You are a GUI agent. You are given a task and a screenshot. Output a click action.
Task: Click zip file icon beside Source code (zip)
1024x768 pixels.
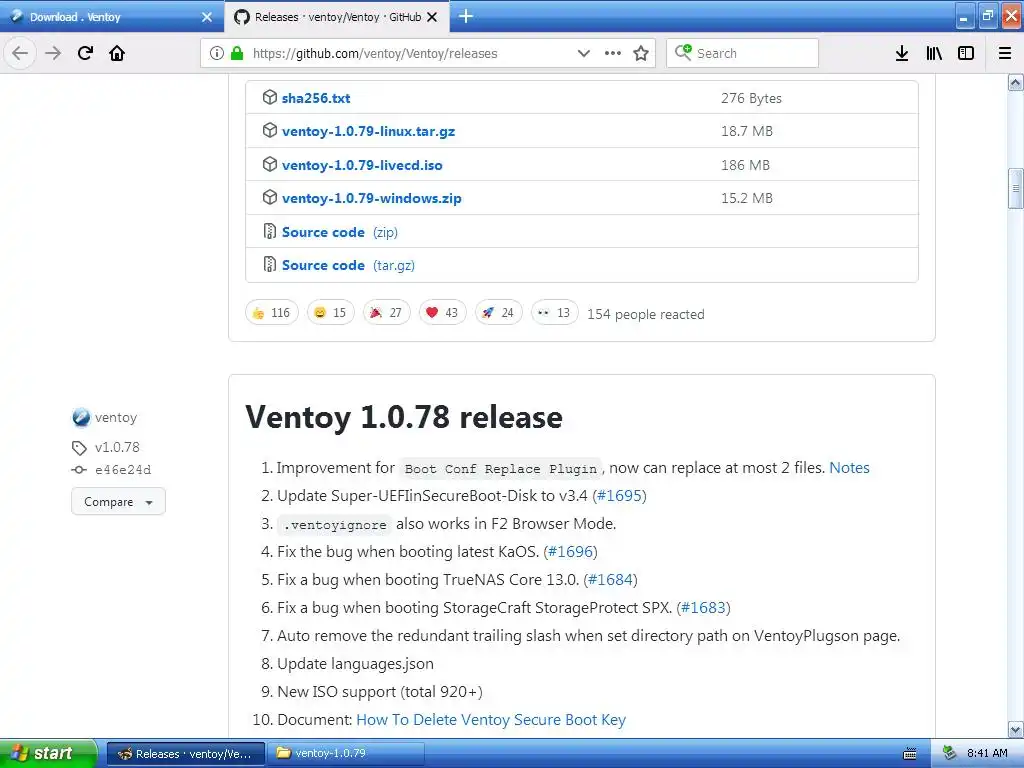tap(270, 231)
